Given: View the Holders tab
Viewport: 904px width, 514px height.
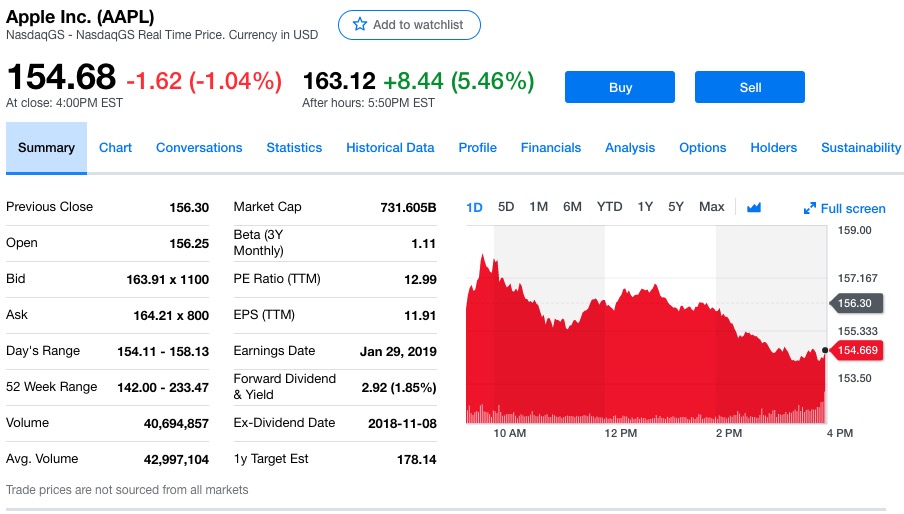Looking at the screenshot, I should click(x=773, y=148).
